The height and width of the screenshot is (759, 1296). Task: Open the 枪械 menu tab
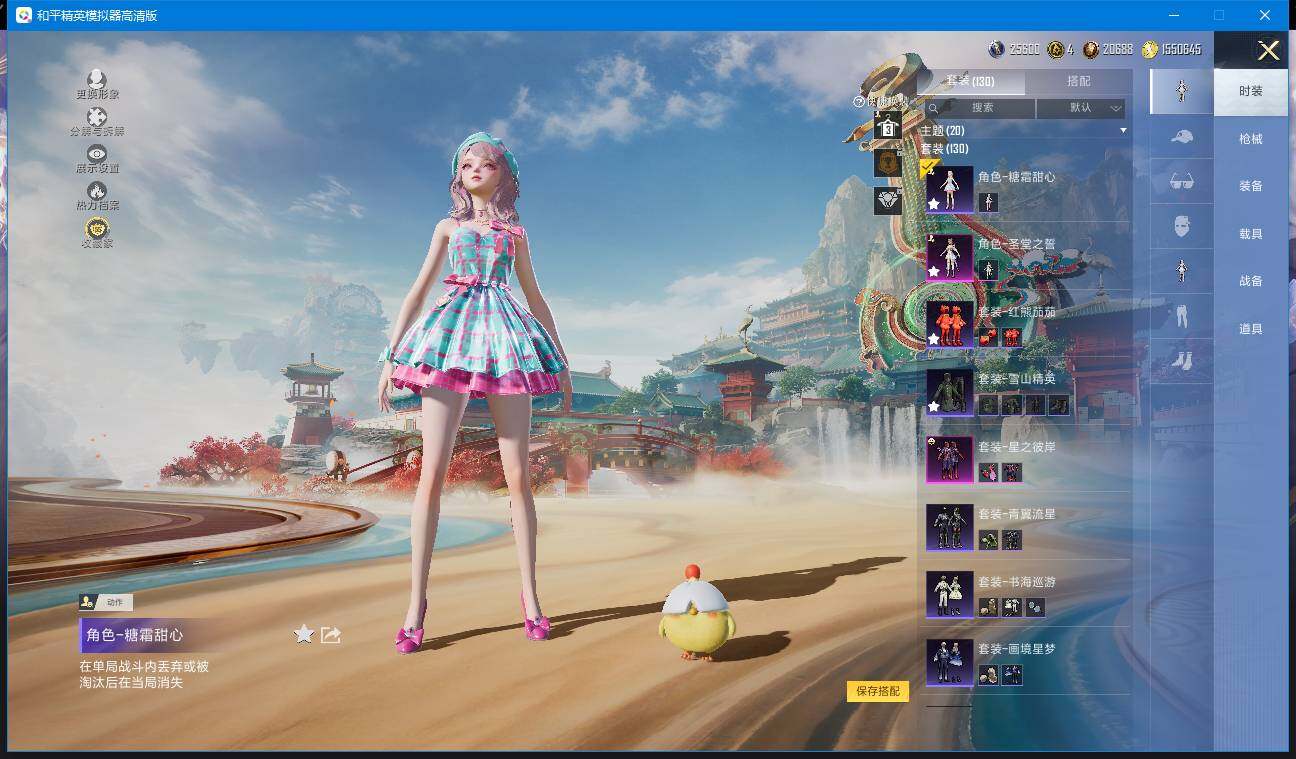coord(1250,139)
